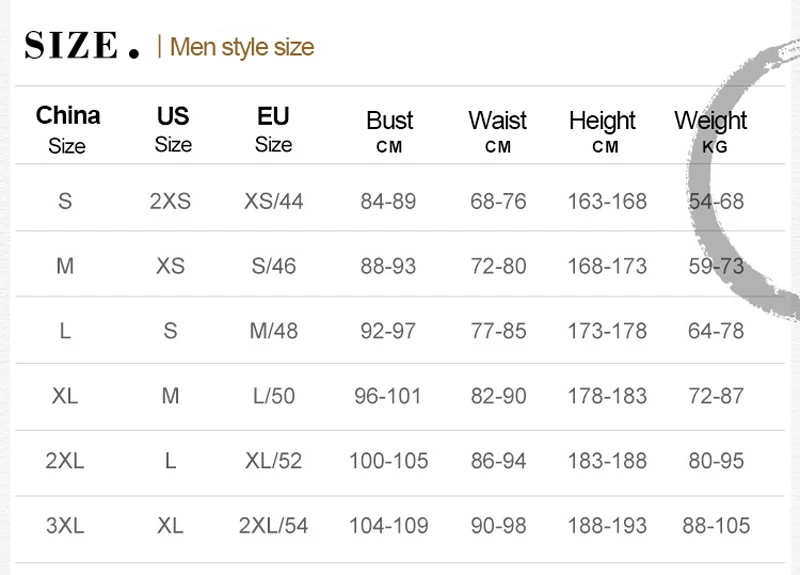Image resolution: width=800 pixels, height=575 pixels.
Task: Click the Weight KG column header
Action: 711,132
